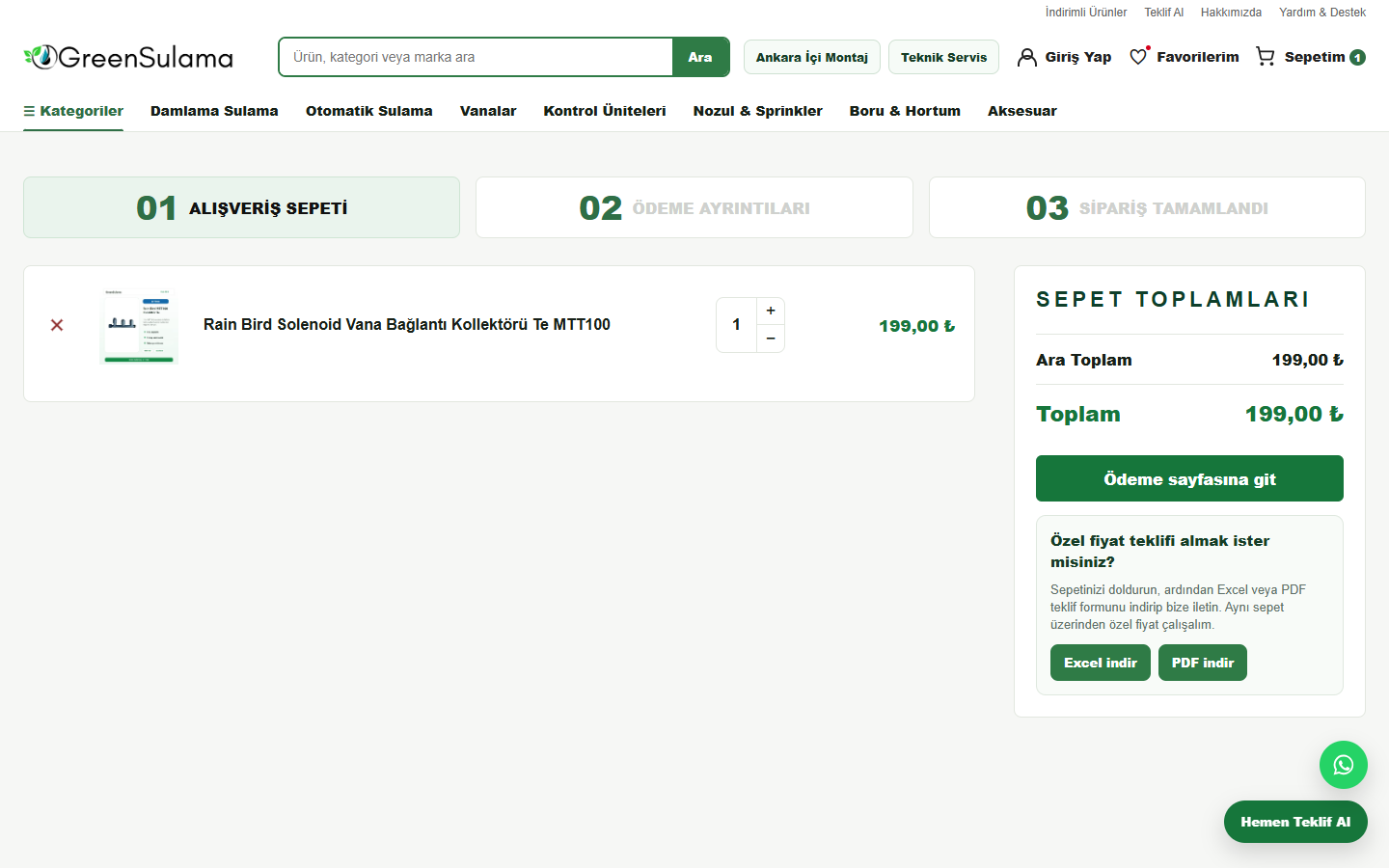Open the shopping cart icon
Screen dimensions: 1389x868
[1266, 57]
